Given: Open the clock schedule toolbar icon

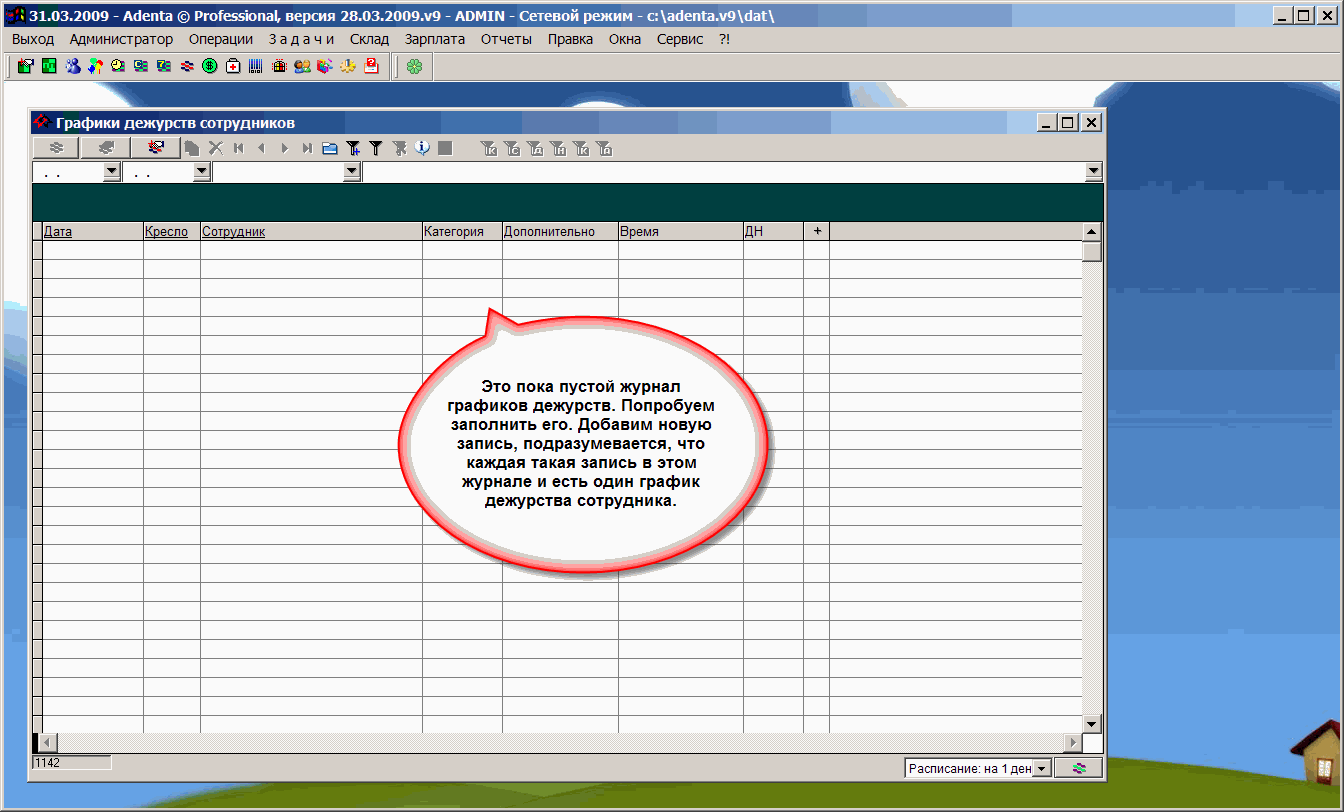Looking at the screenshot, I should point(118,66).
